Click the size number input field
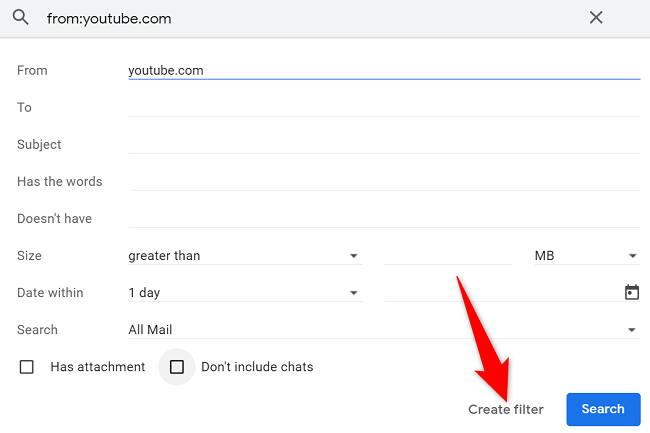650x433 pixels. [x=447, y=256]
